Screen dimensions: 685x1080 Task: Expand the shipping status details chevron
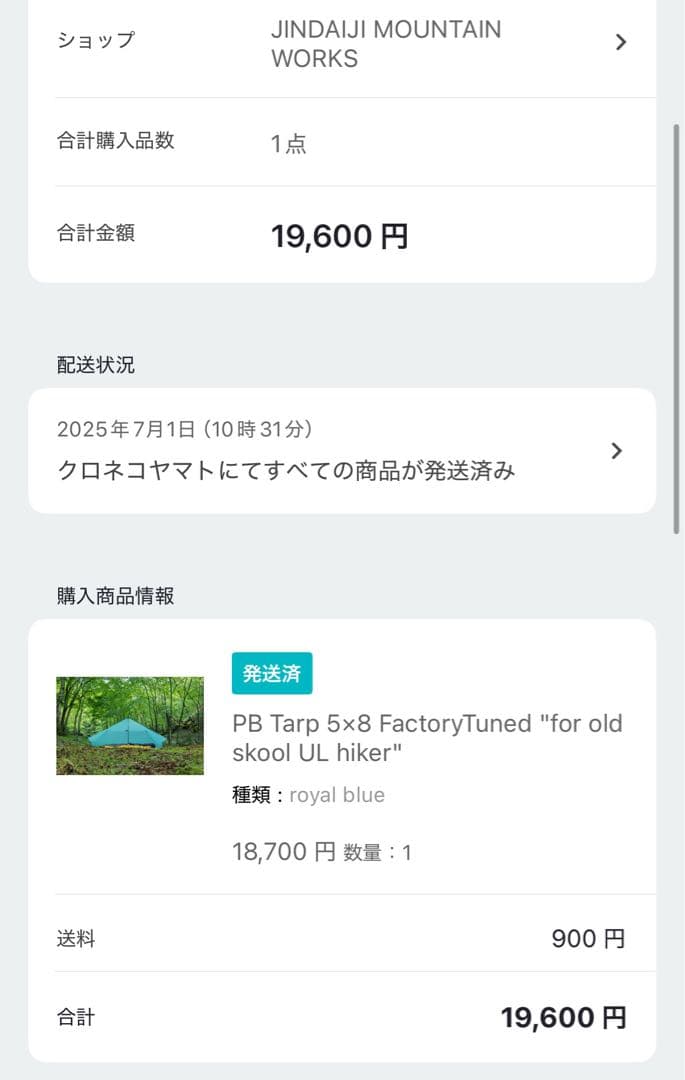pos(616,450)
